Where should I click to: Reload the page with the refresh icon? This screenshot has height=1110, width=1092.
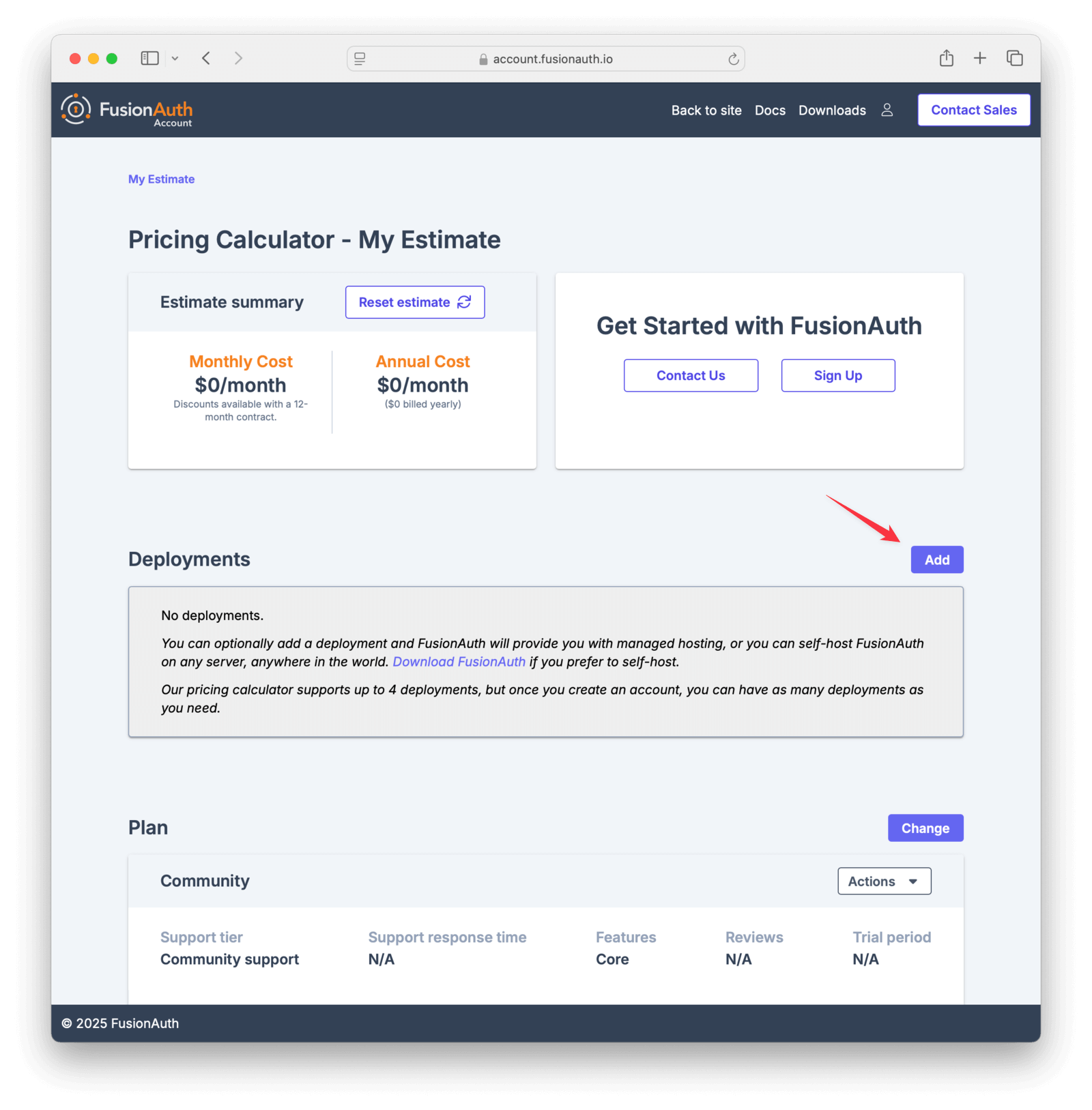click(733, 59)
